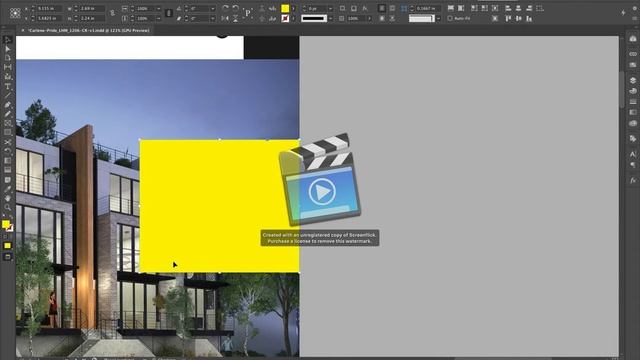The image size is (640, 360).
Task: Open the stroke weight dropdown
Action: tap(330, 8)
